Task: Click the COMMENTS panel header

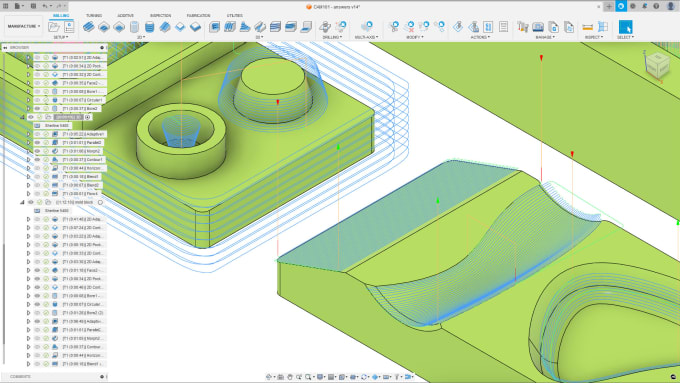Action: point(54,376)
